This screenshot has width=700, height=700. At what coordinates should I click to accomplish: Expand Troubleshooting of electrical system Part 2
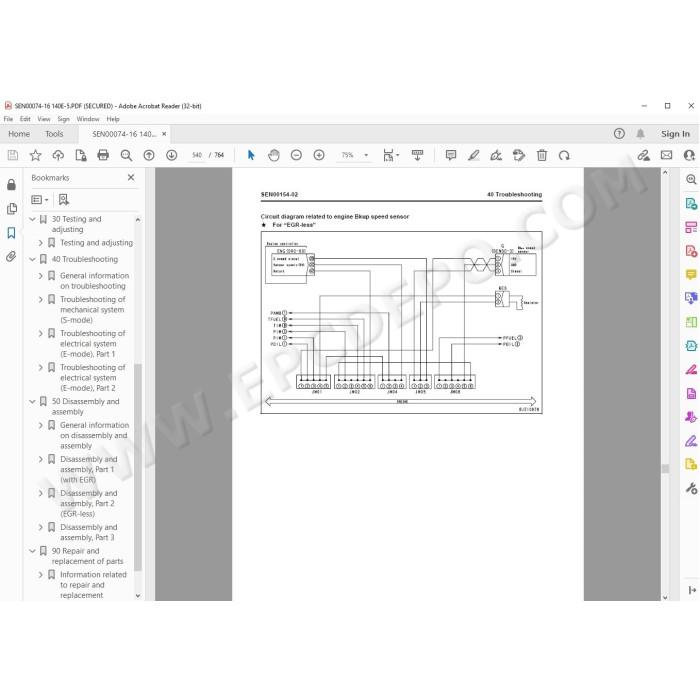coord(41,367)
